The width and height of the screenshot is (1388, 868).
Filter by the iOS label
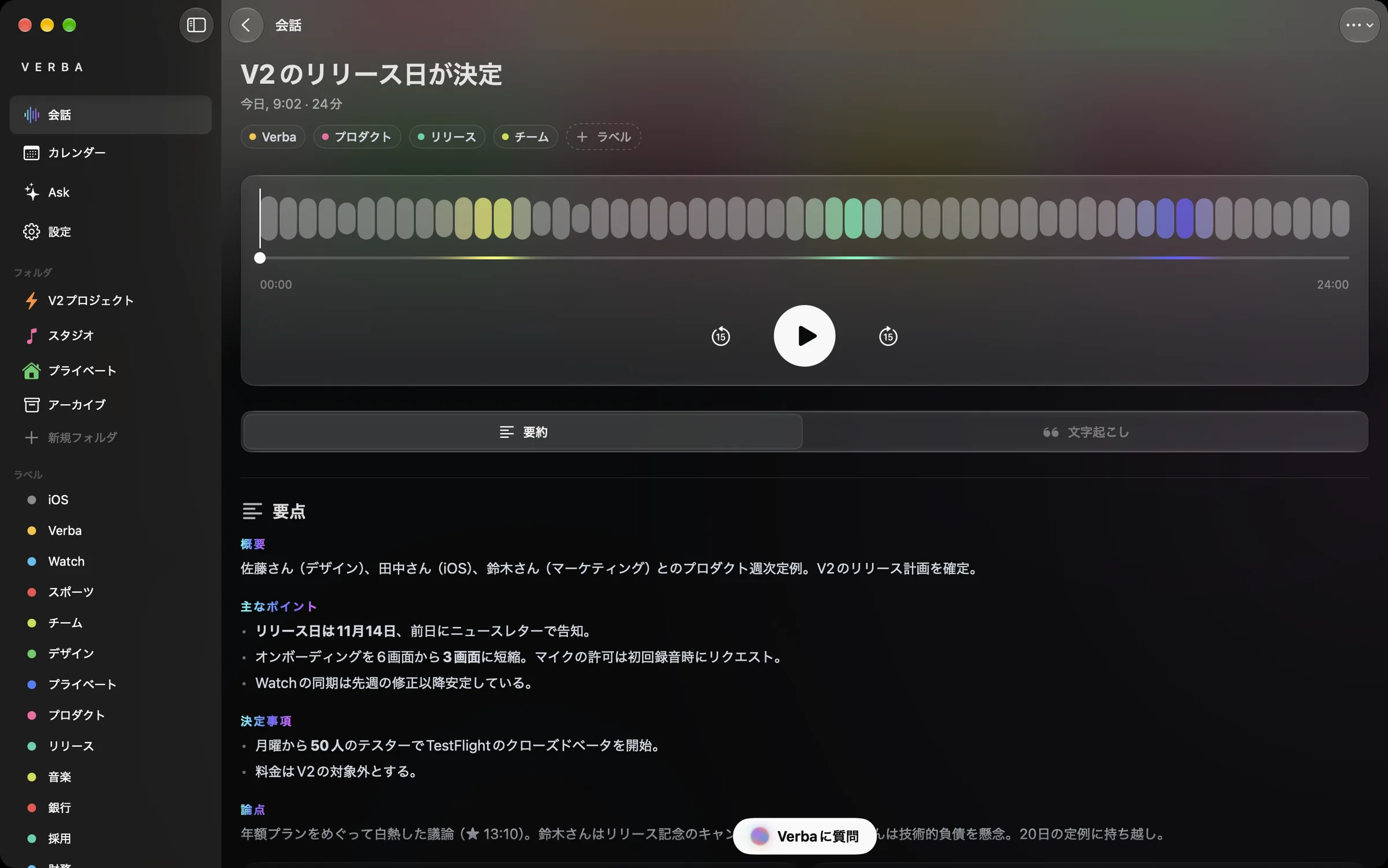tap(110, 499)
